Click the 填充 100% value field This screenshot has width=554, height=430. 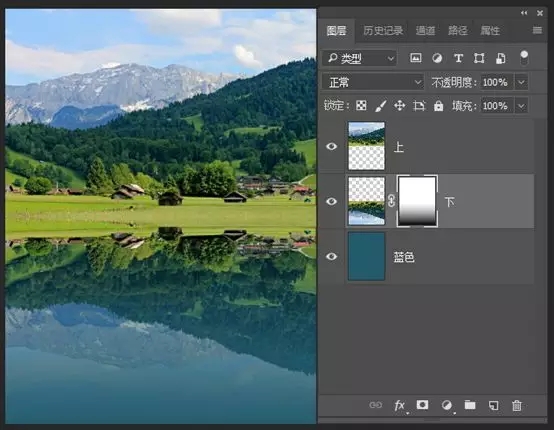tap(497, 106)
